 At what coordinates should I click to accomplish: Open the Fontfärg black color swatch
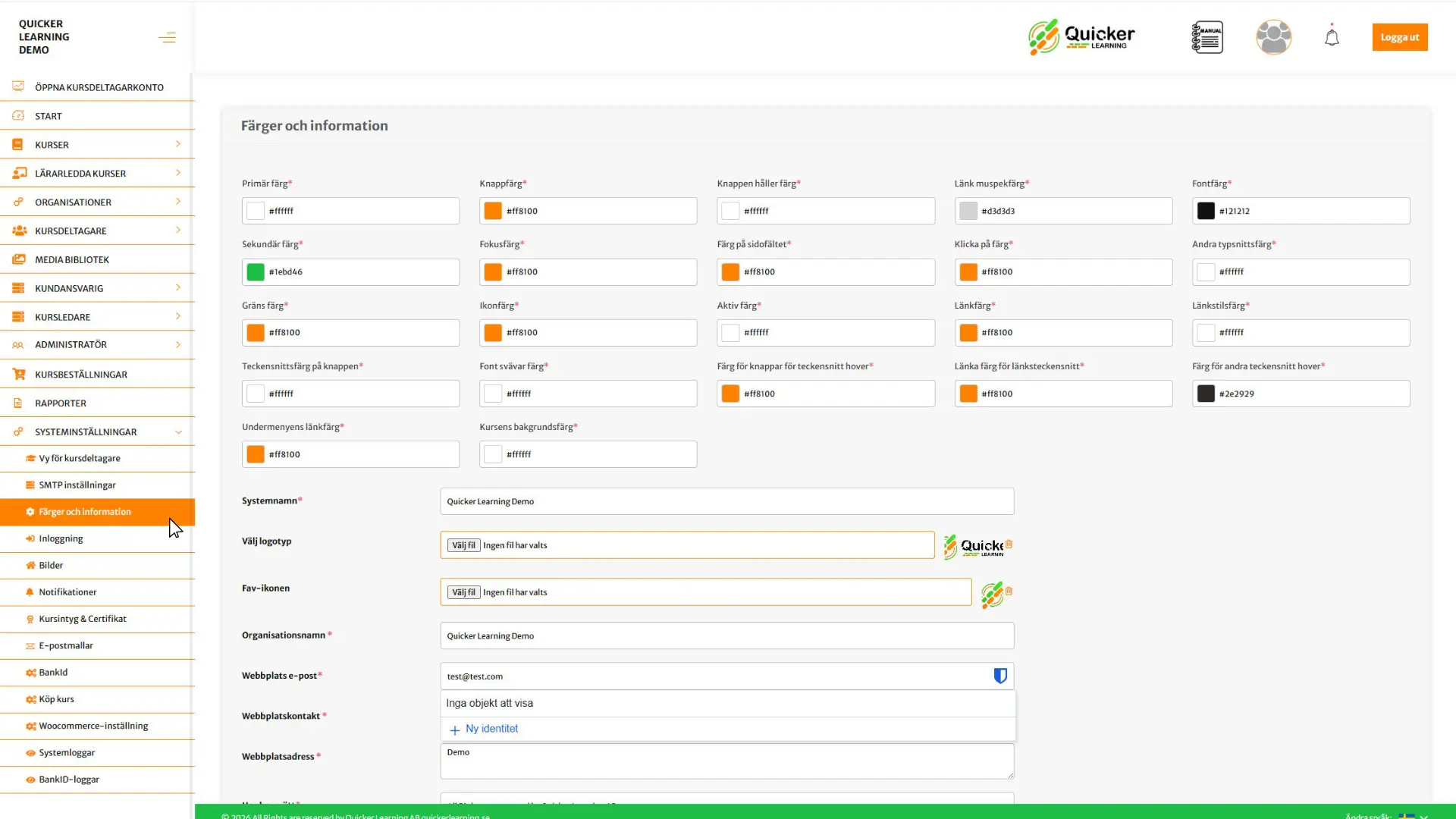(1206, 211)
